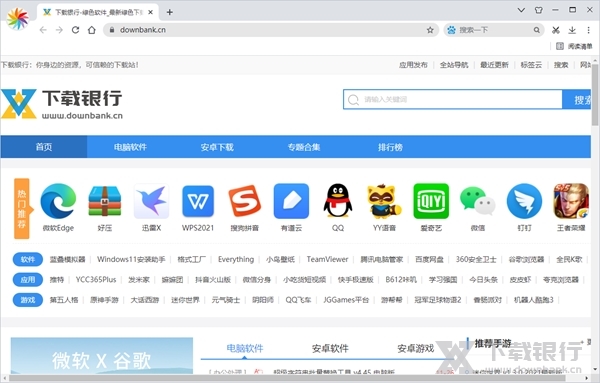Bookmark page with the star icon

430,30
